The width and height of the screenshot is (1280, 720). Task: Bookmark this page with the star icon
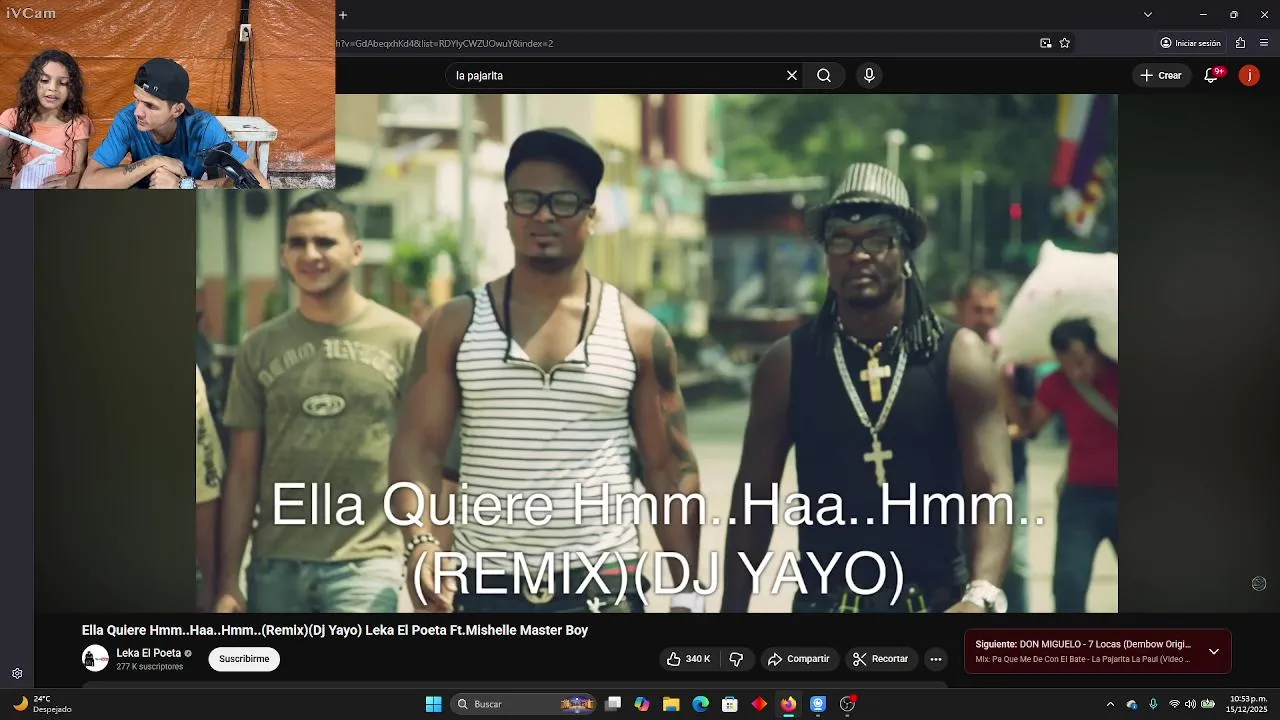pyautogui.click(x=1065, y=43)
